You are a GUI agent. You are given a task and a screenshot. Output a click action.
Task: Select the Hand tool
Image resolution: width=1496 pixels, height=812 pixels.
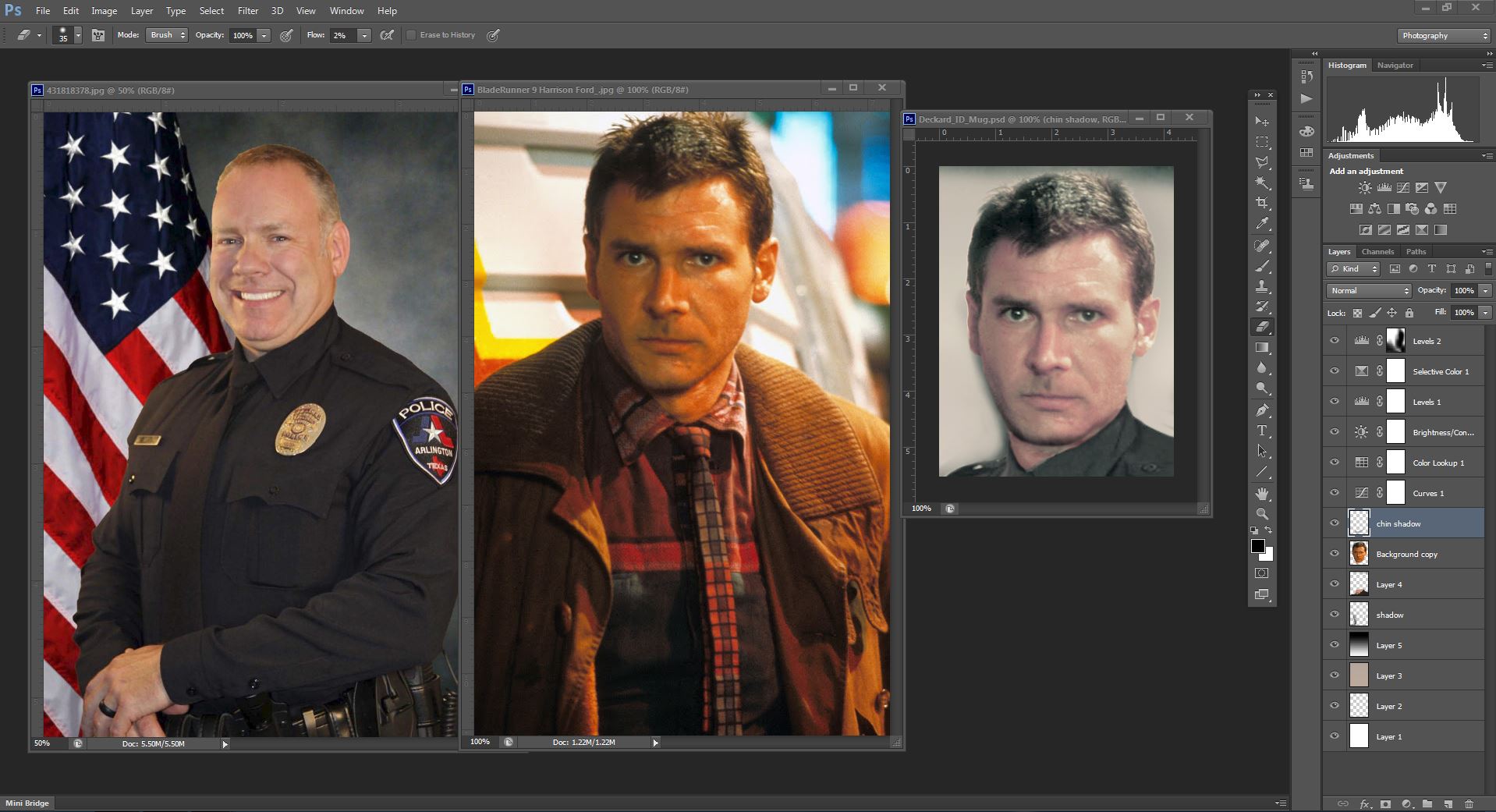[x=1262, y=494]
